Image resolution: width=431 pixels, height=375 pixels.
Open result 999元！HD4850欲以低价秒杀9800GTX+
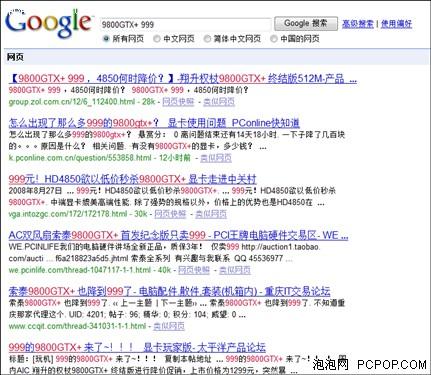[133, 179]
